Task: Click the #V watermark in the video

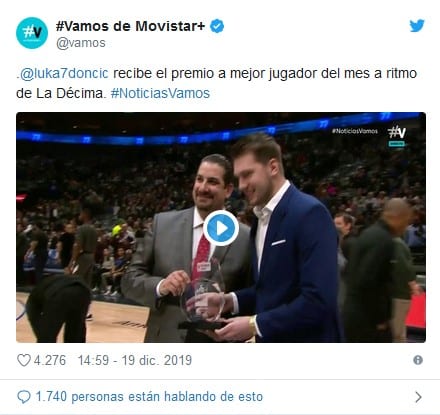Action: point(397,136)
